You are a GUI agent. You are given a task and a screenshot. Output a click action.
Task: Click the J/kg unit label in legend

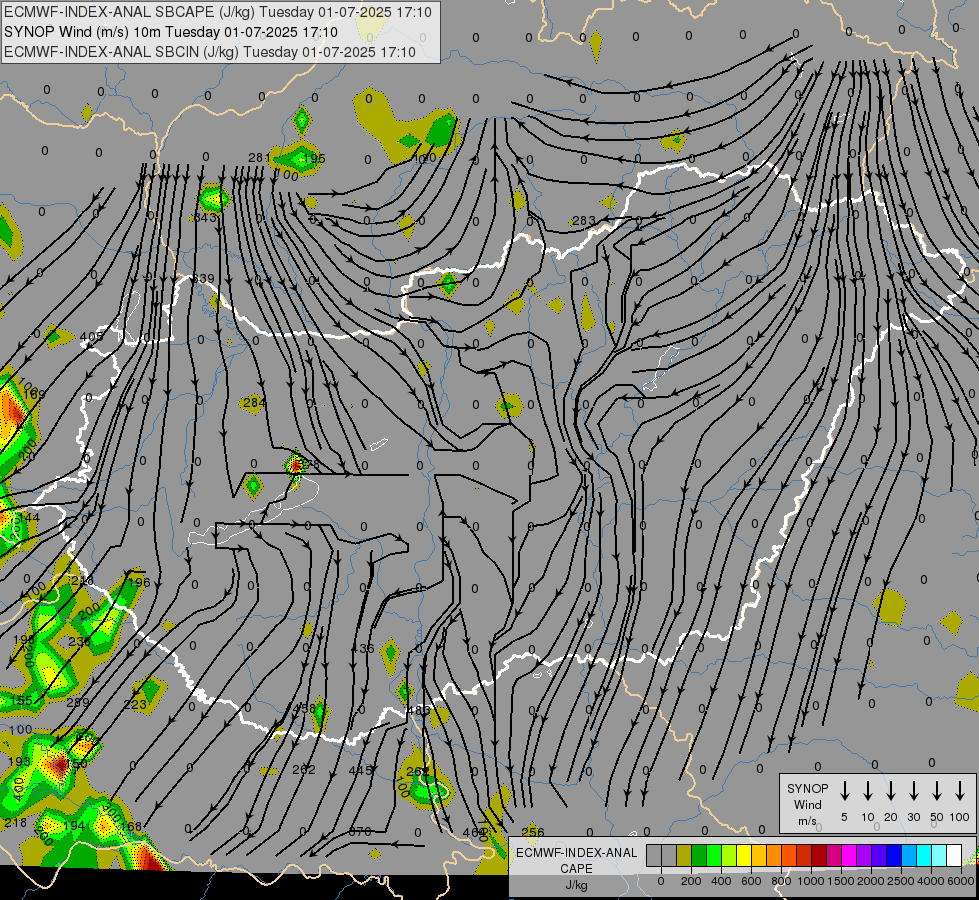[576, 885]
